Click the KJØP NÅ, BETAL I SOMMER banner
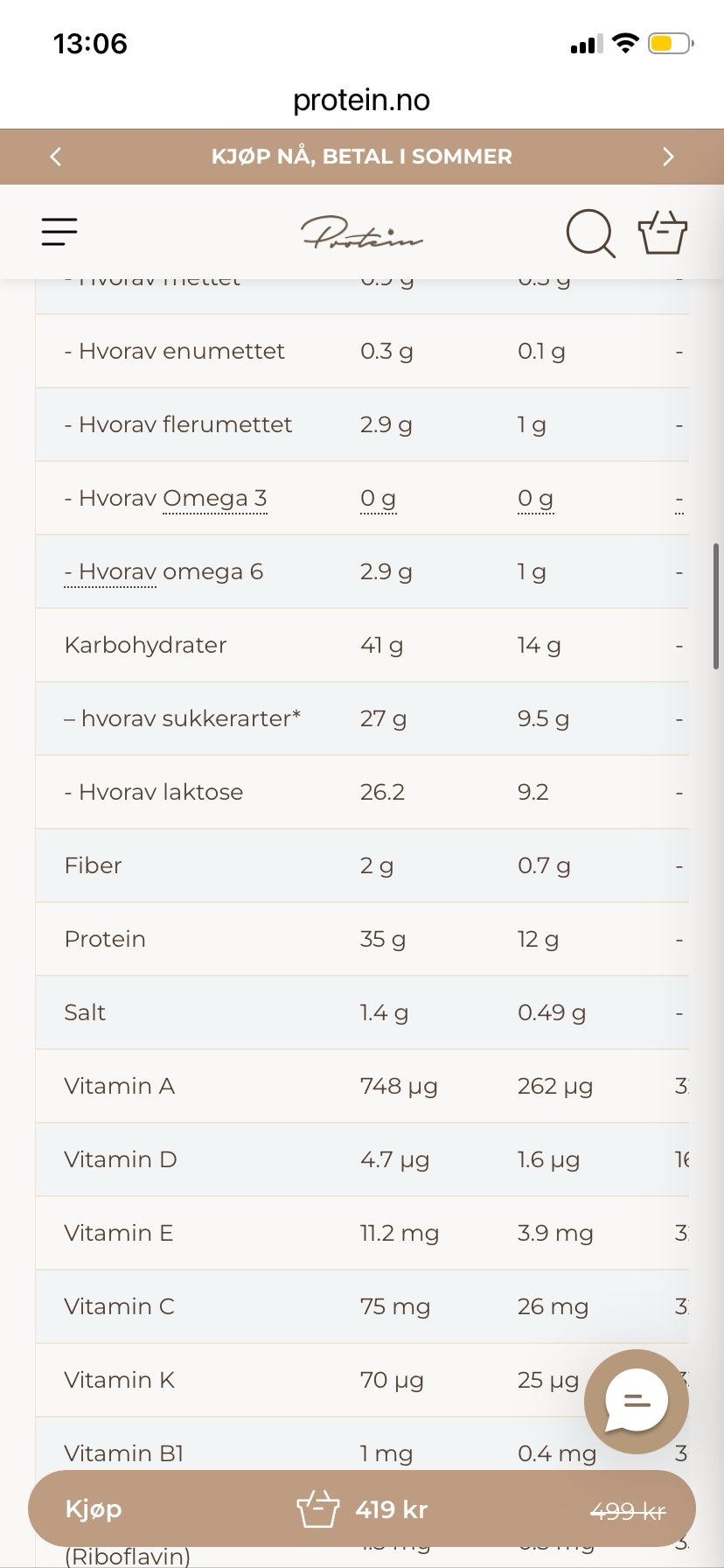The height and width of the screenshot is (1568, 724). [x=362, y=157]
